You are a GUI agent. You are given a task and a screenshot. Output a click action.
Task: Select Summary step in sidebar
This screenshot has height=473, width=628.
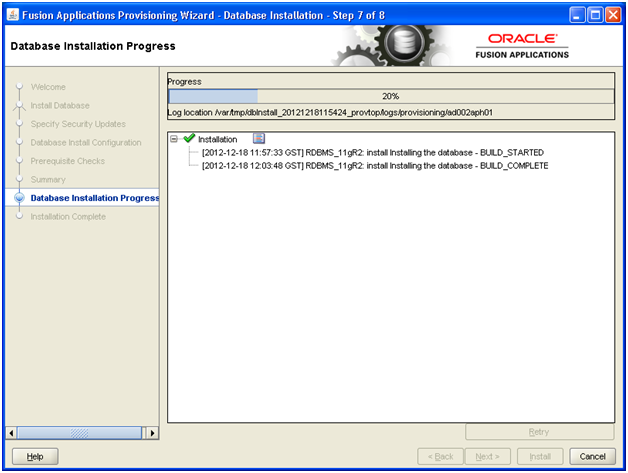[x=48, y=179]
